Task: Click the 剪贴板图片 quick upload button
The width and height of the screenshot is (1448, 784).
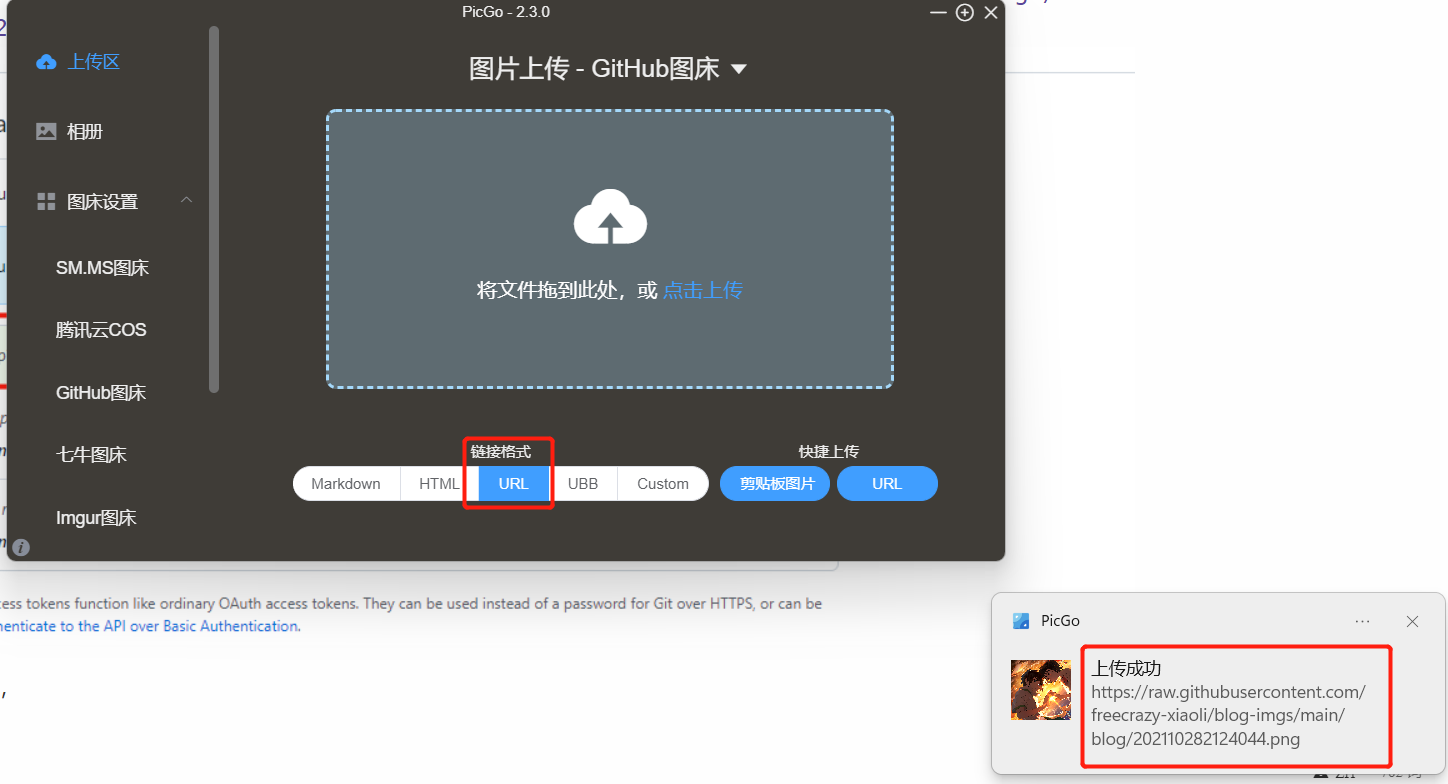Action: [775, 484]
